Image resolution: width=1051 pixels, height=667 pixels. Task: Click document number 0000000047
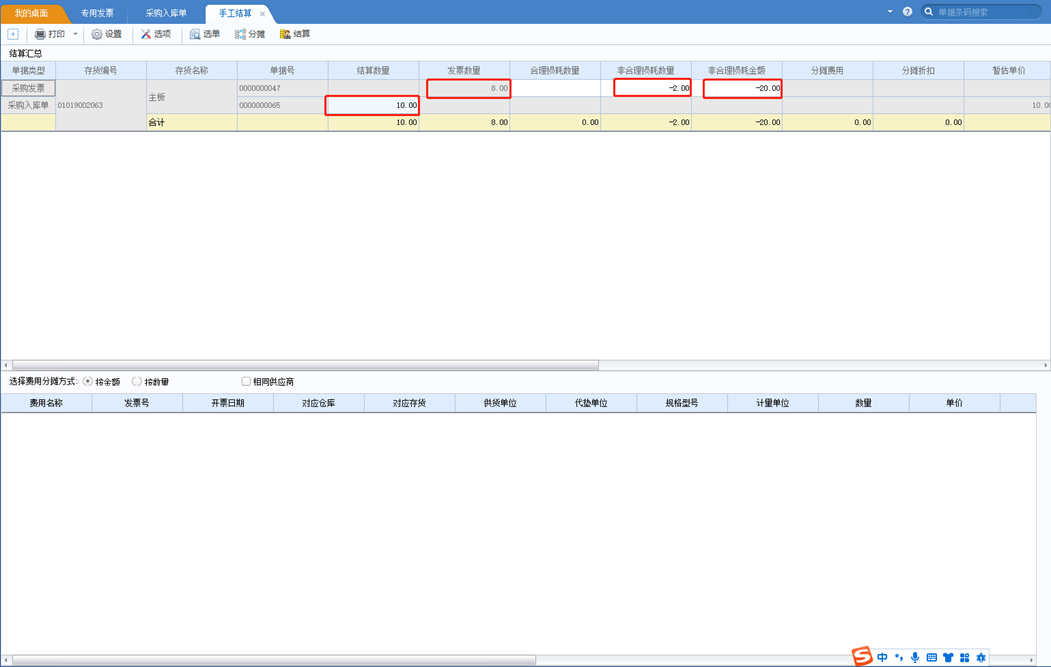260,88
